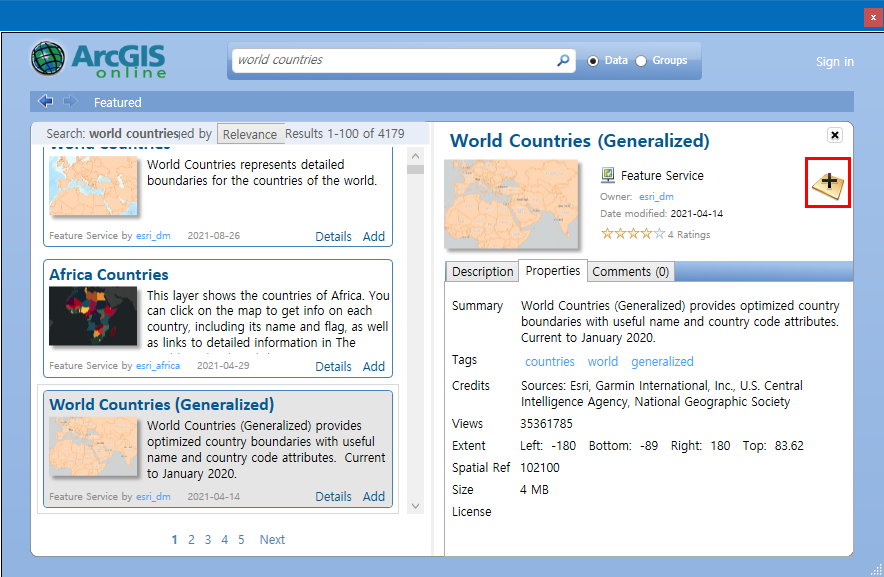Go to results page 4
The height and width of the screenshot is (577, 884).
tap(224, 540)
